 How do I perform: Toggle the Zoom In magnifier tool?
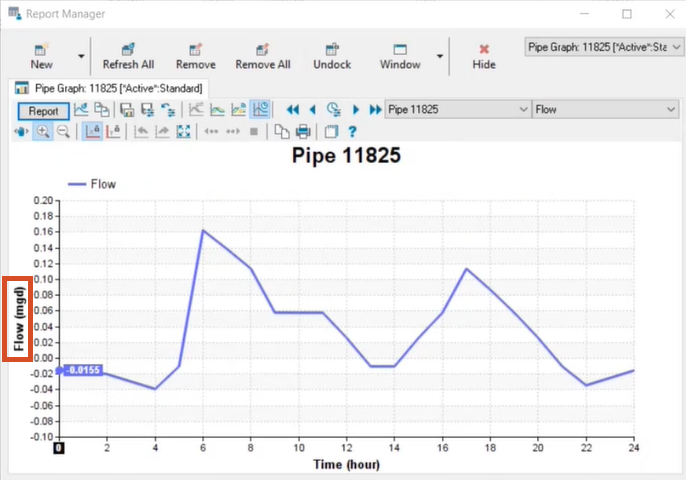pos(43,131)
